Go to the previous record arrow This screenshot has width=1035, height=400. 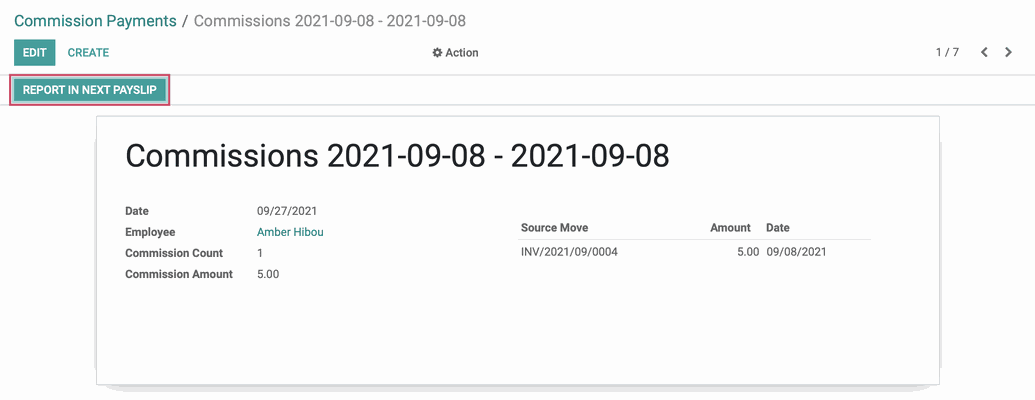tap(984, 53)
